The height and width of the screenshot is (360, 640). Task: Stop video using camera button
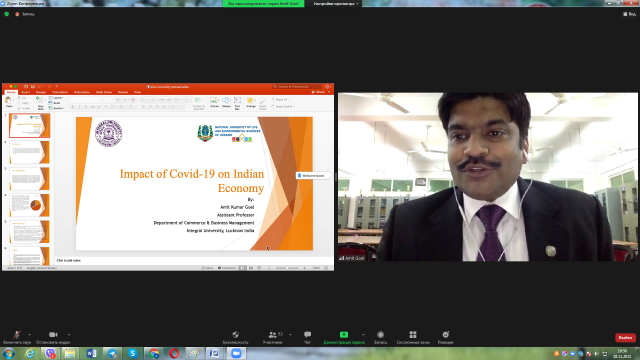[53, 337]
